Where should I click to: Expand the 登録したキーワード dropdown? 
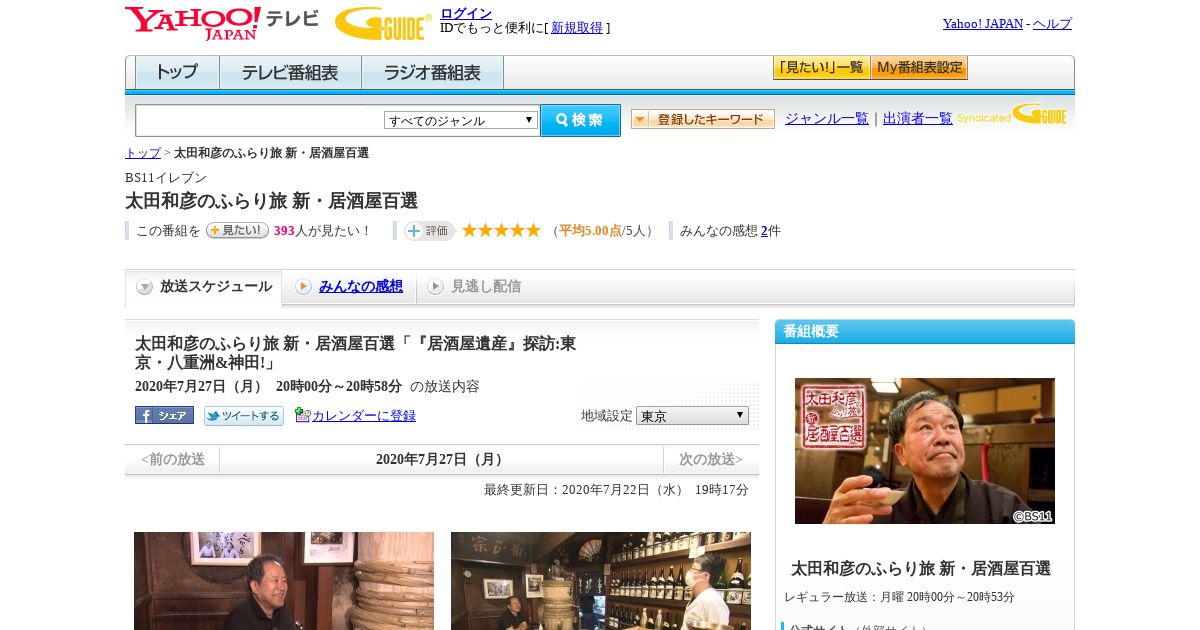point(703,119)
